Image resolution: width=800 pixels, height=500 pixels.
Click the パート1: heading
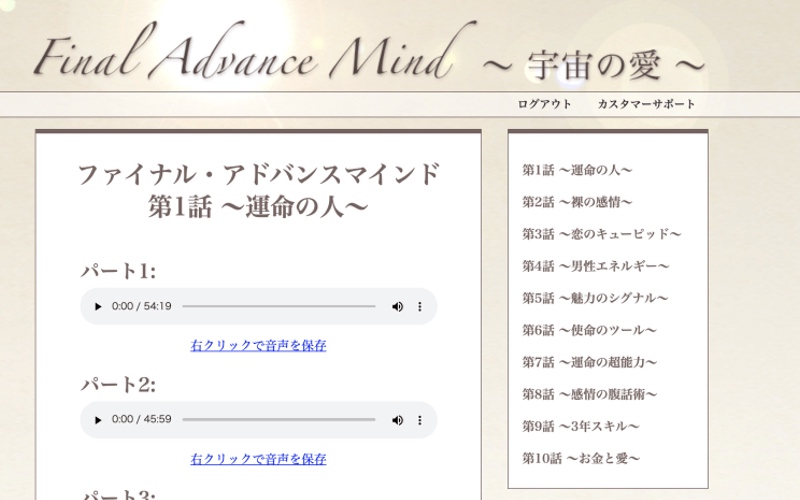(118, 271)
